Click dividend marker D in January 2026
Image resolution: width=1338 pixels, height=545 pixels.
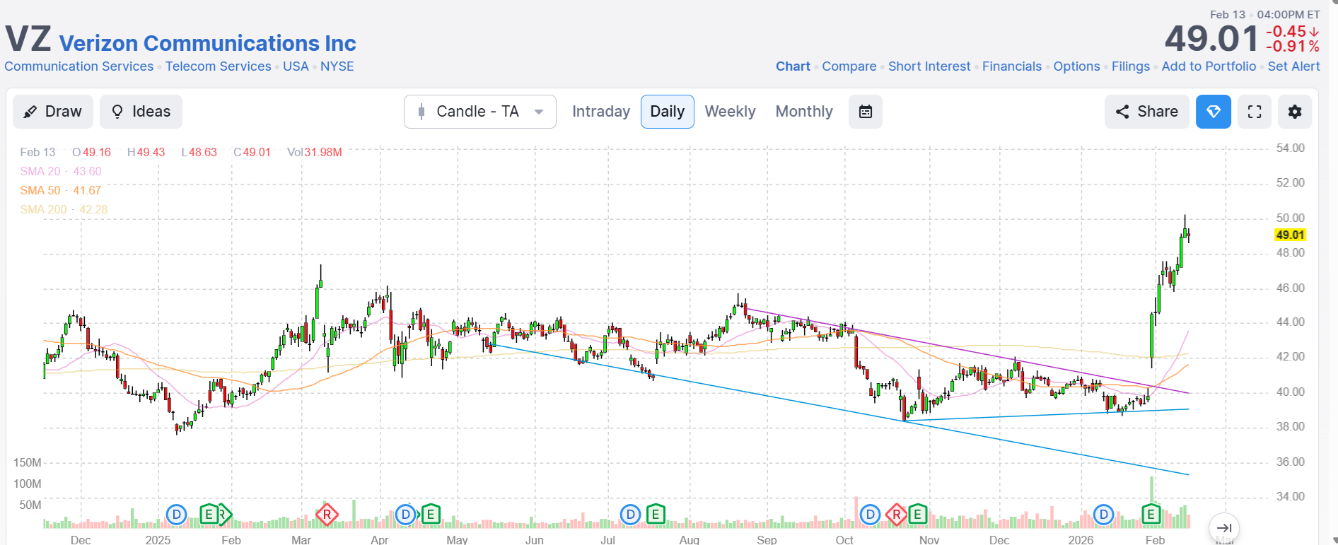pos(1104,514)
